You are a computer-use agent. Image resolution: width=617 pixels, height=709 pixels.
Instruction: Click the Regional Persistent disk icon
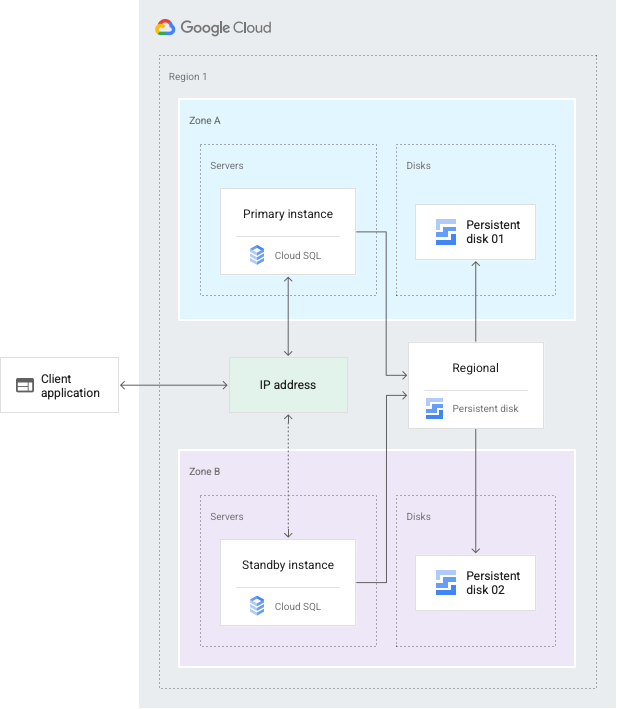point(434,408)
